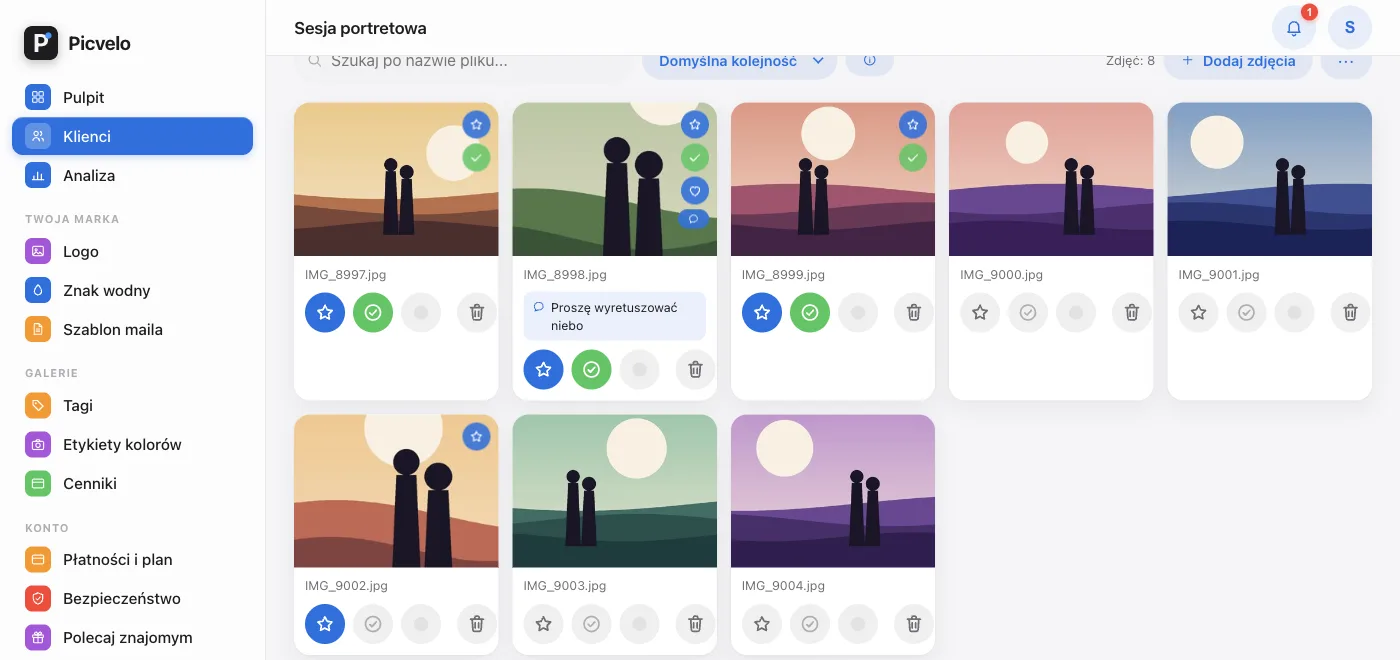The image size is (1400, 660).
Task: Open Płatności i plan page
Action: click(132, 560)
